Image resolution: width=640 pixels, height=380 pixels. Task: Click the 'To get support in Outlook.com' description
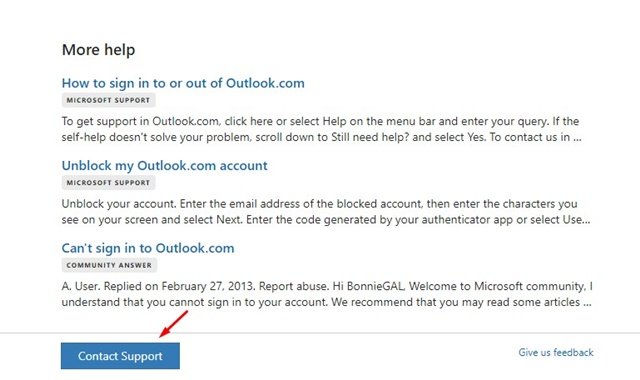tap(321, 129)
